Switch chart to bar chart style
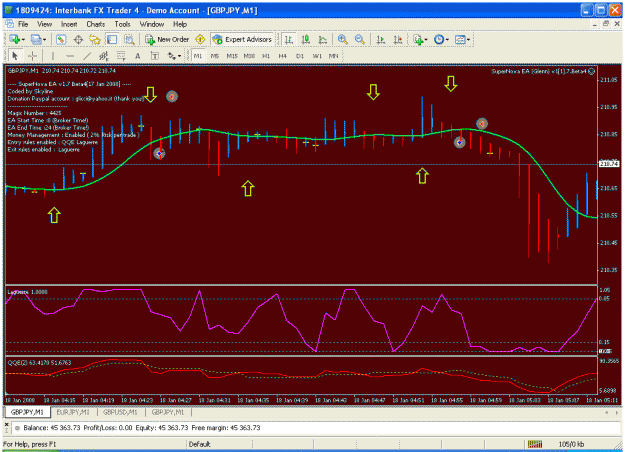 pos(288,39)
